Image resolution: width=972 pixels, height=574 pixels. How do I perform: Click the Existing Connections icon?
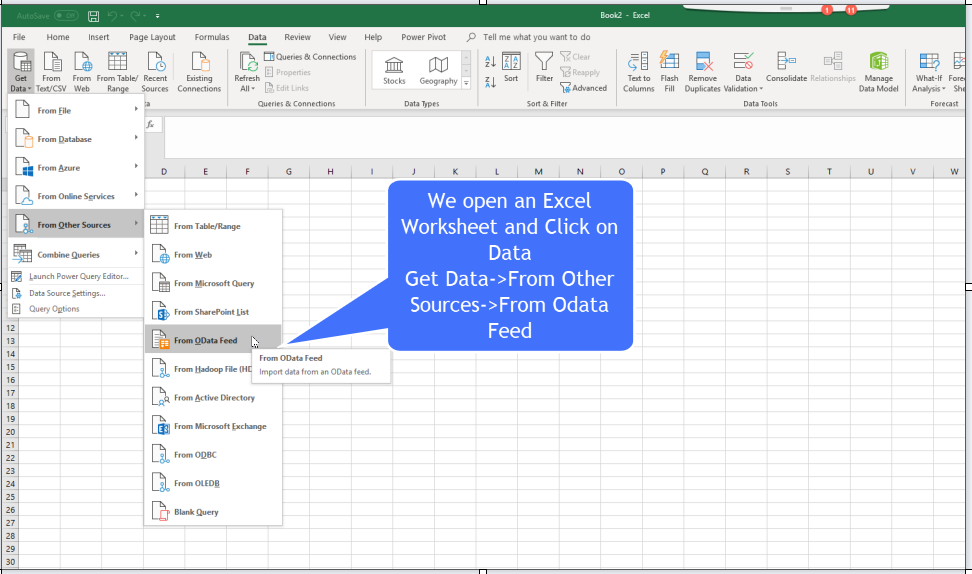click(x=199, y=72)
